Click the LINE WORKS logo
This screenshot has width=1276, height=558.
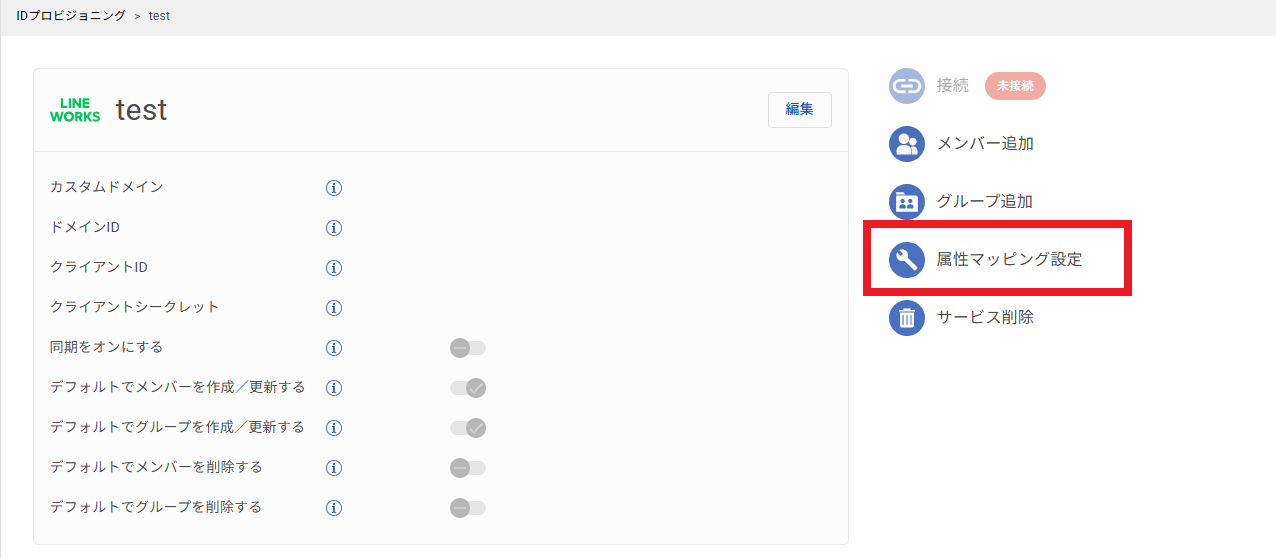coord(75,110)
